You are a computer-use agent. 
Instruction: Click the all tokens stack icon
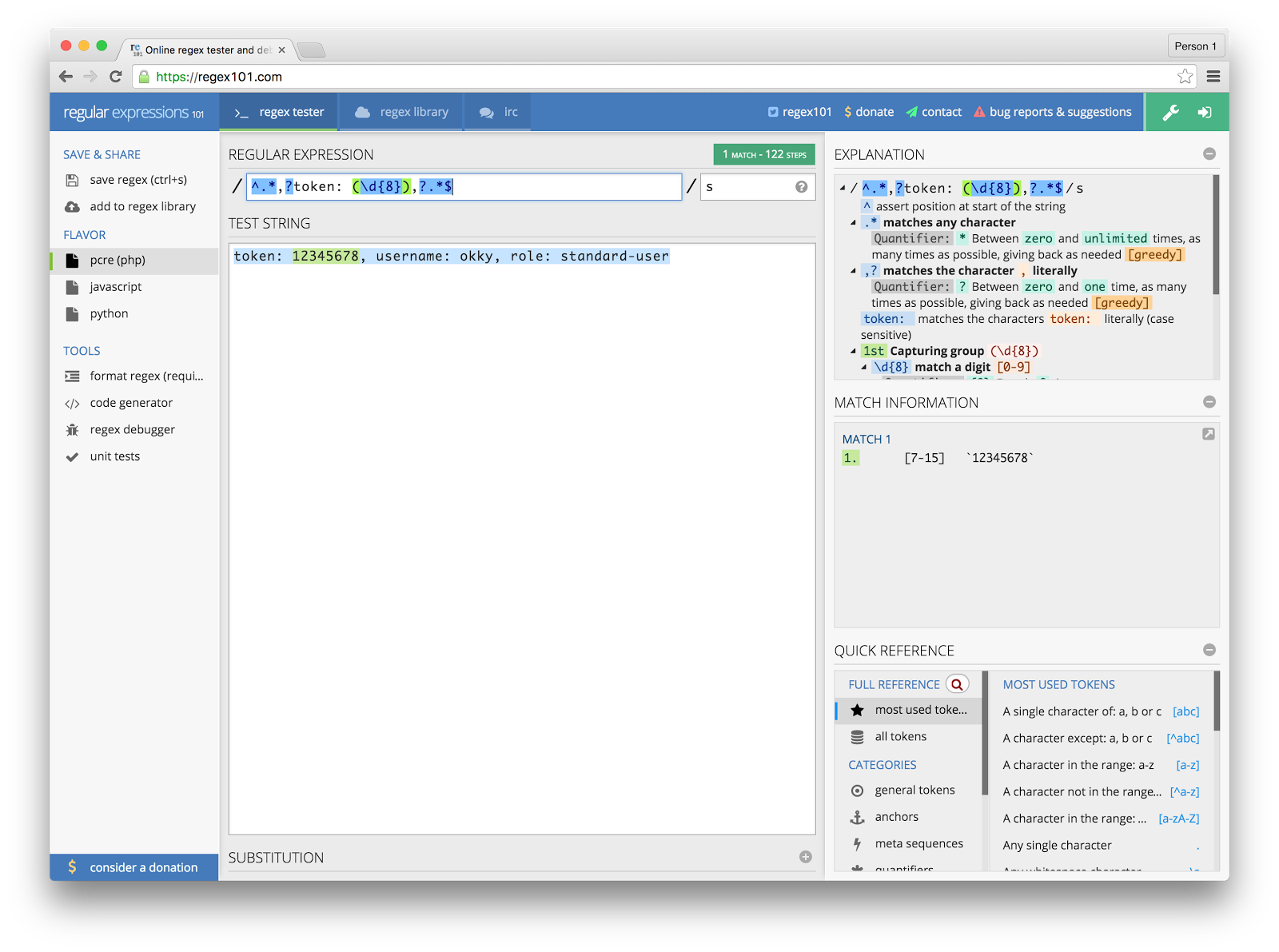pyautogui.click(x=857, y=737)
